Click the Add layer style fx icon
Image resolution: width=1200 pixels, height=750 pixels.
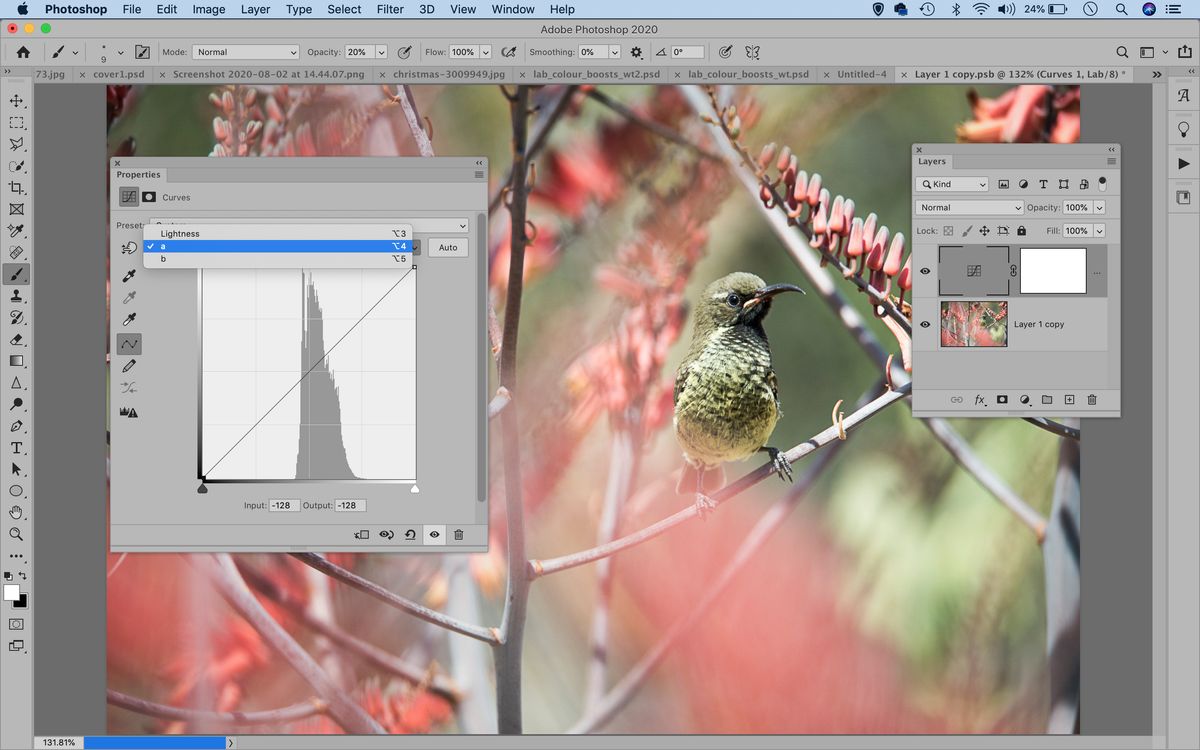pos(979,400)
